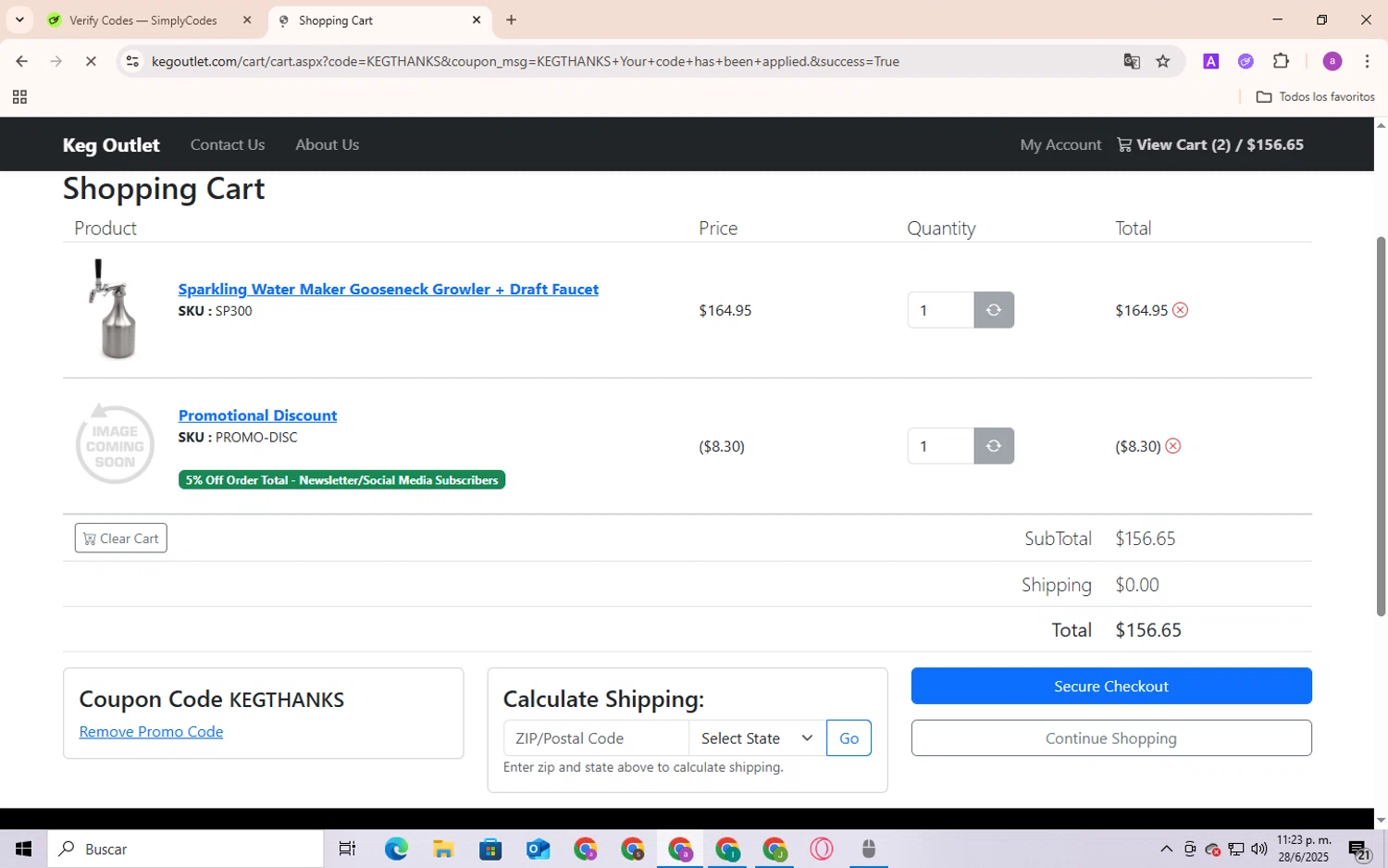This screenshot has height=868, width=1388.
Task: Open Todos los favoritos bookmarks folder
Action: (1316, 96)
